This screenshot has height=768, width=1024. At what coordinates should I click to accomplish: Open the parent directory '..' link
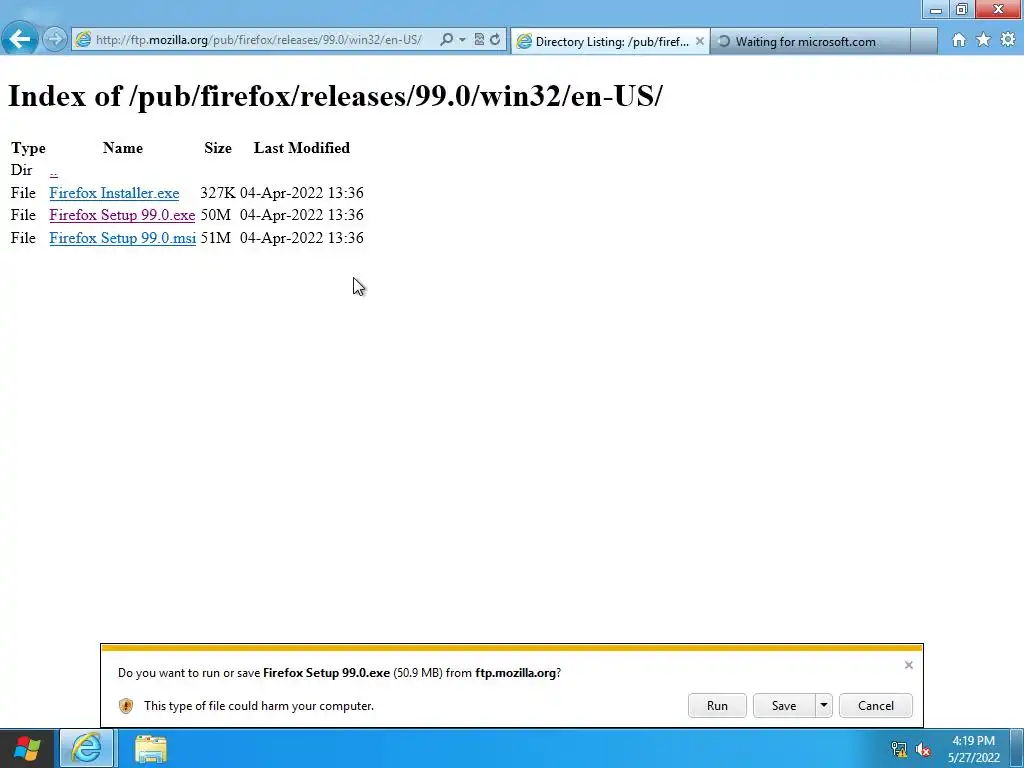pos(54,170)
